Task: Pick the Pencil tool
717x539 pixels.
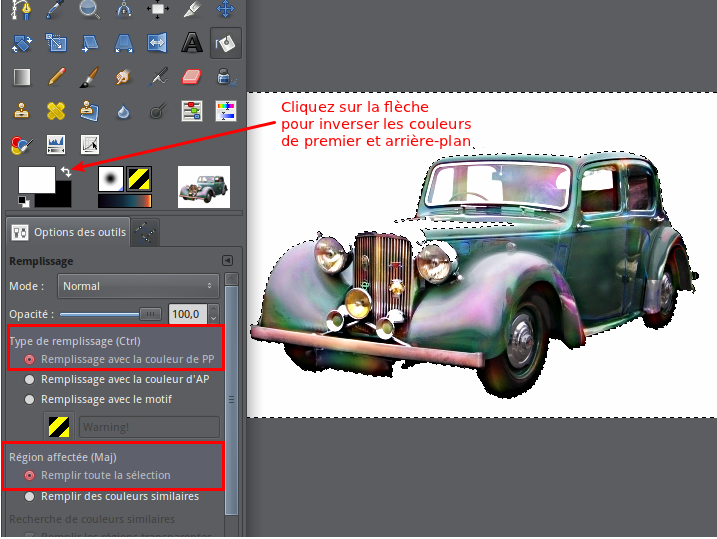Action: pyautogui.click(x=56, y=77)
